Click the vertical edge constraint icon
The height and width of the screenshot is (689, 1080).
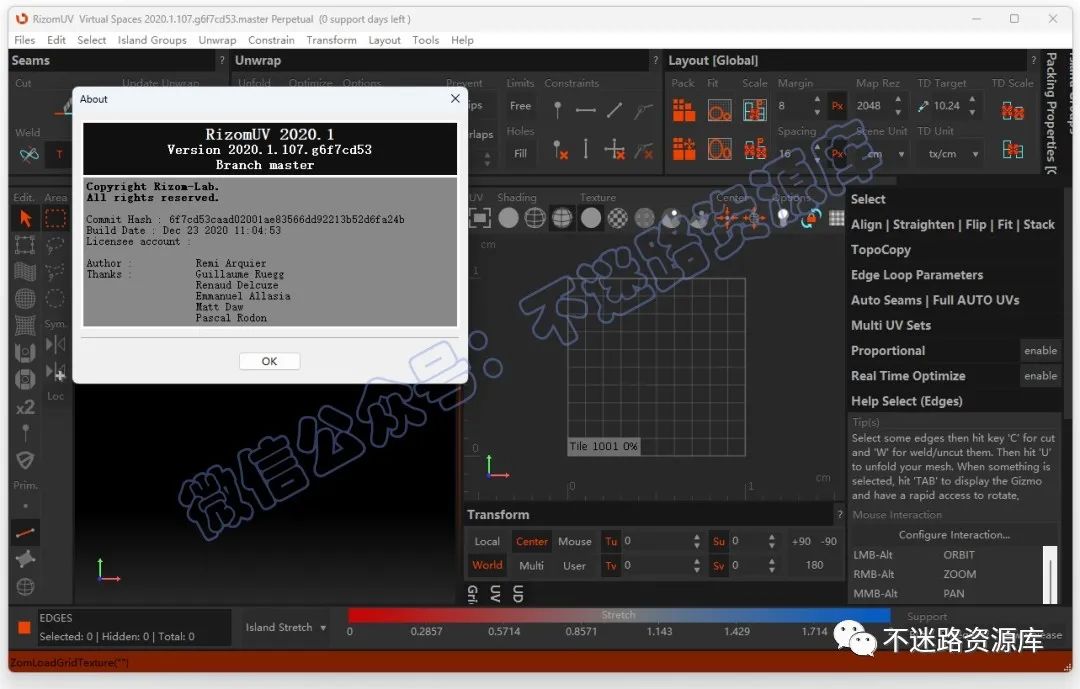[586, 149]
